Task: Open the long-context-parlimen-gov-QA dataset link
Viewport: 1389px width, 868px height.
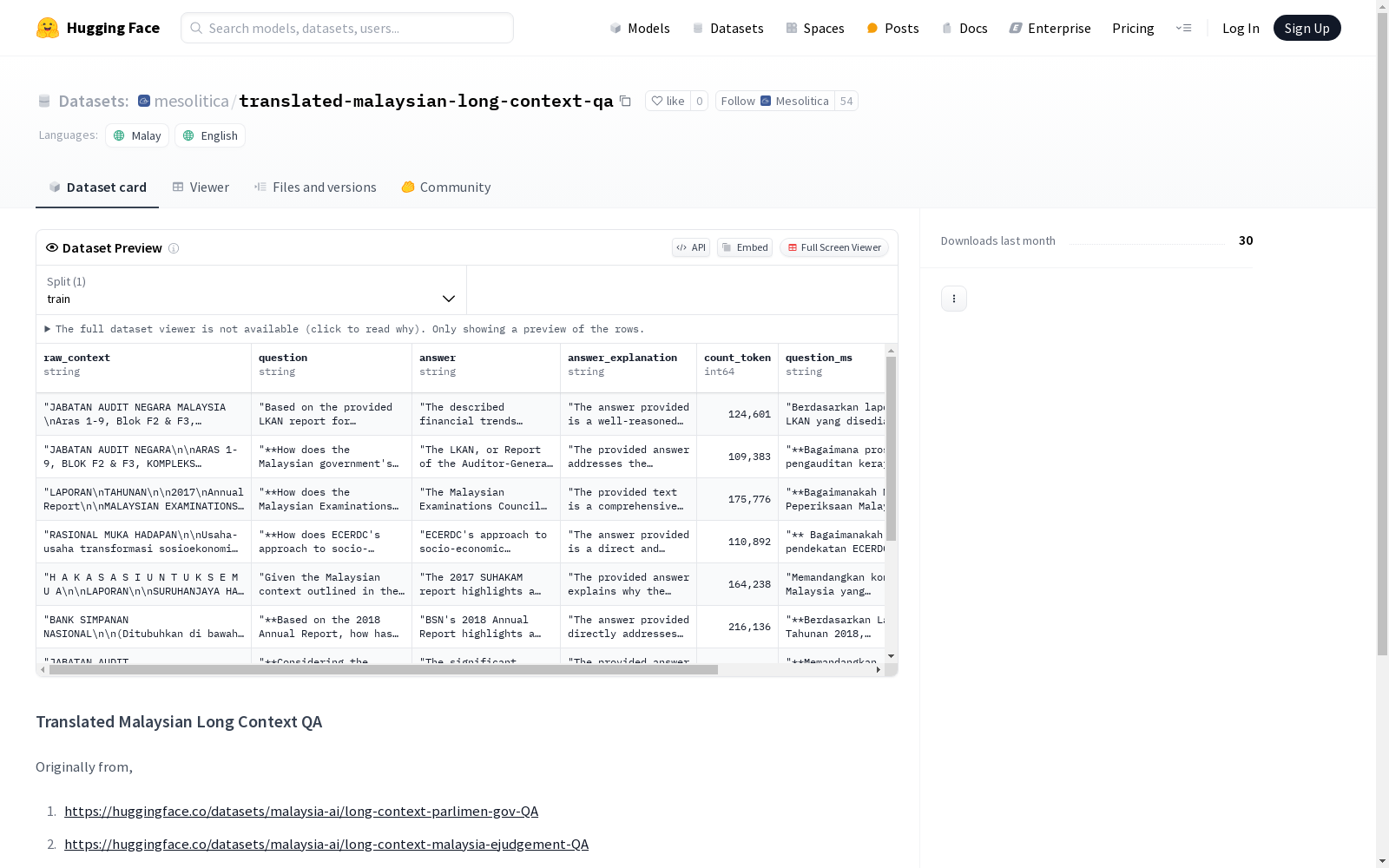Action: 301,811
